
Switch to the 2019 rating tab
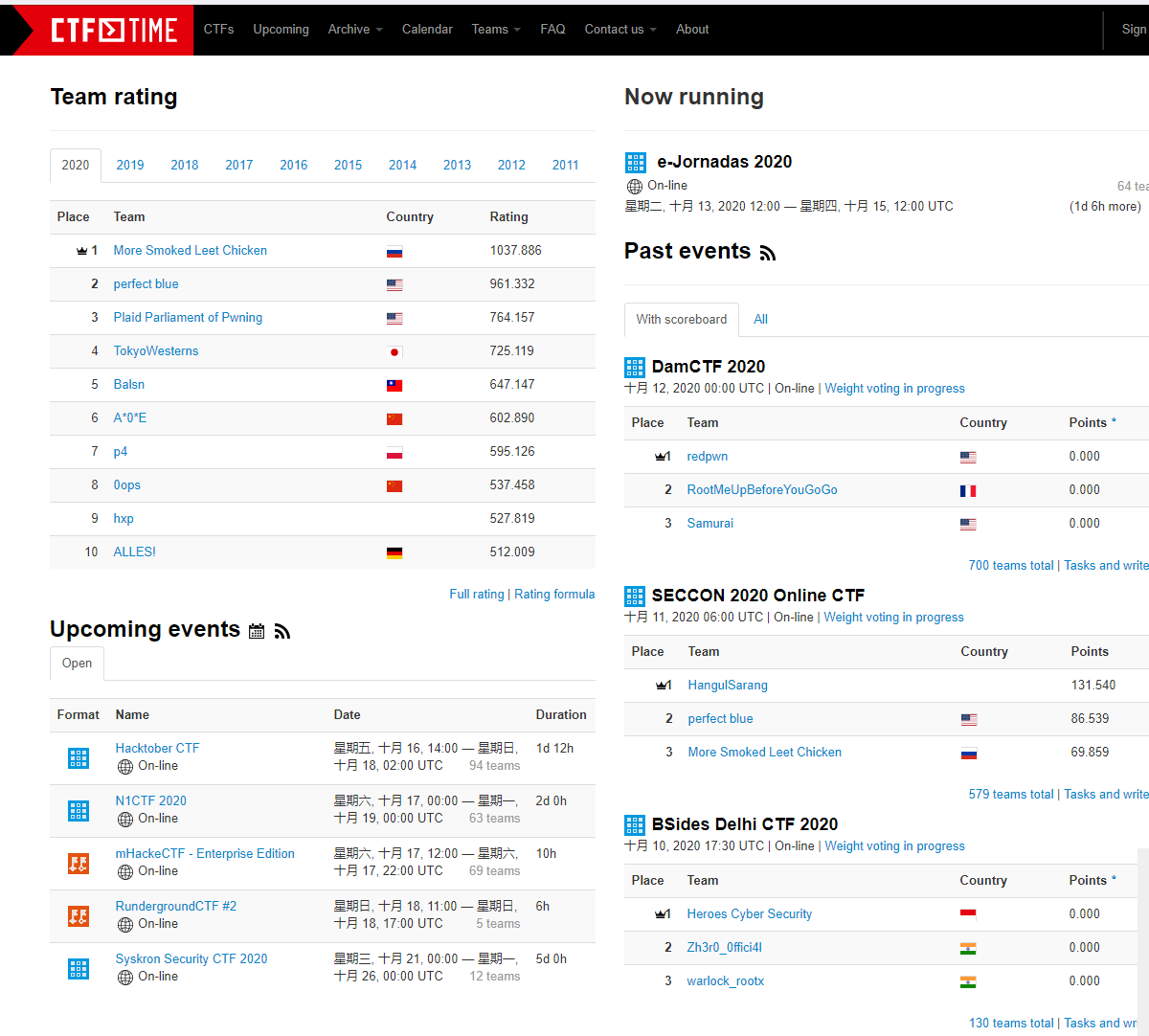[x=130, y=166]
